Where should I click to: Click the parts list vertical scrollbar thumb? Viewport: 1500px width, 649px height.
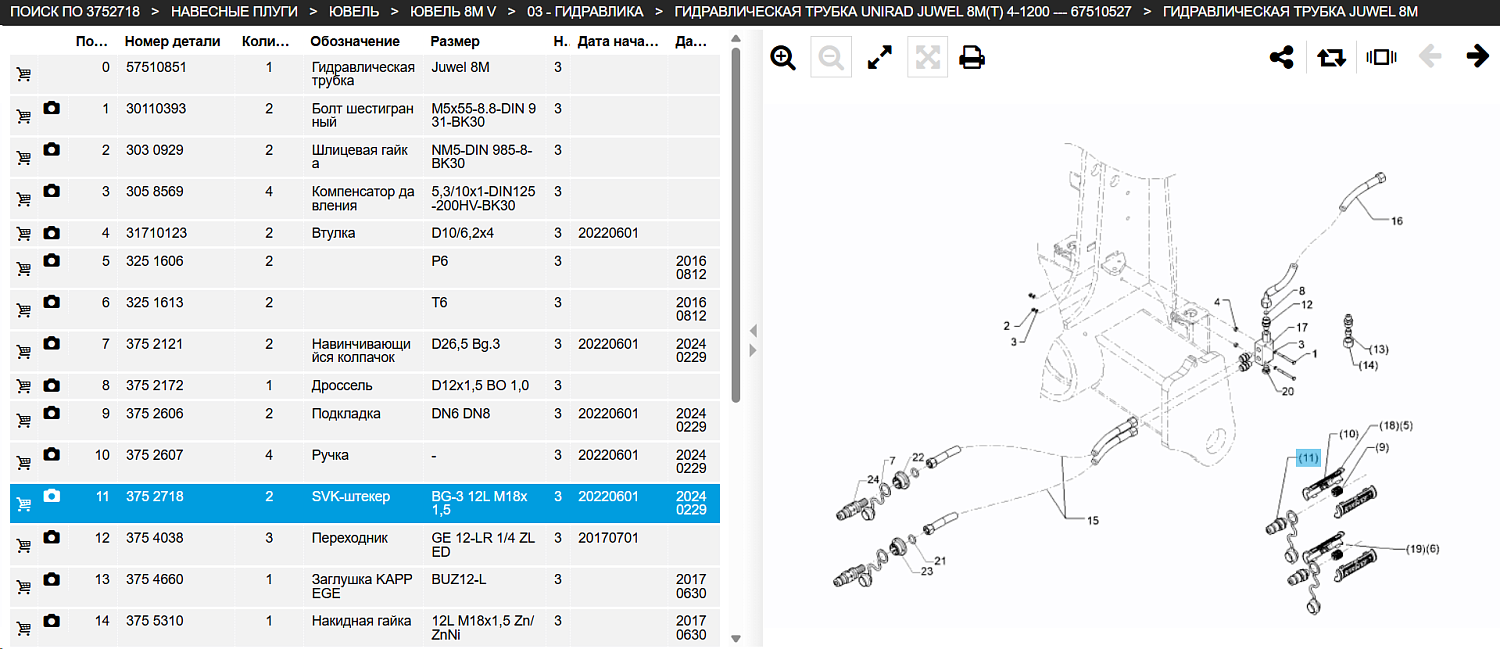point(736,225)
